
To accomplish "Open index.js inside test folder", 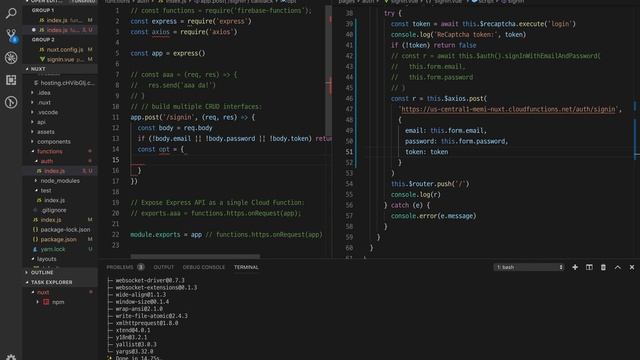I will (54, 200).
